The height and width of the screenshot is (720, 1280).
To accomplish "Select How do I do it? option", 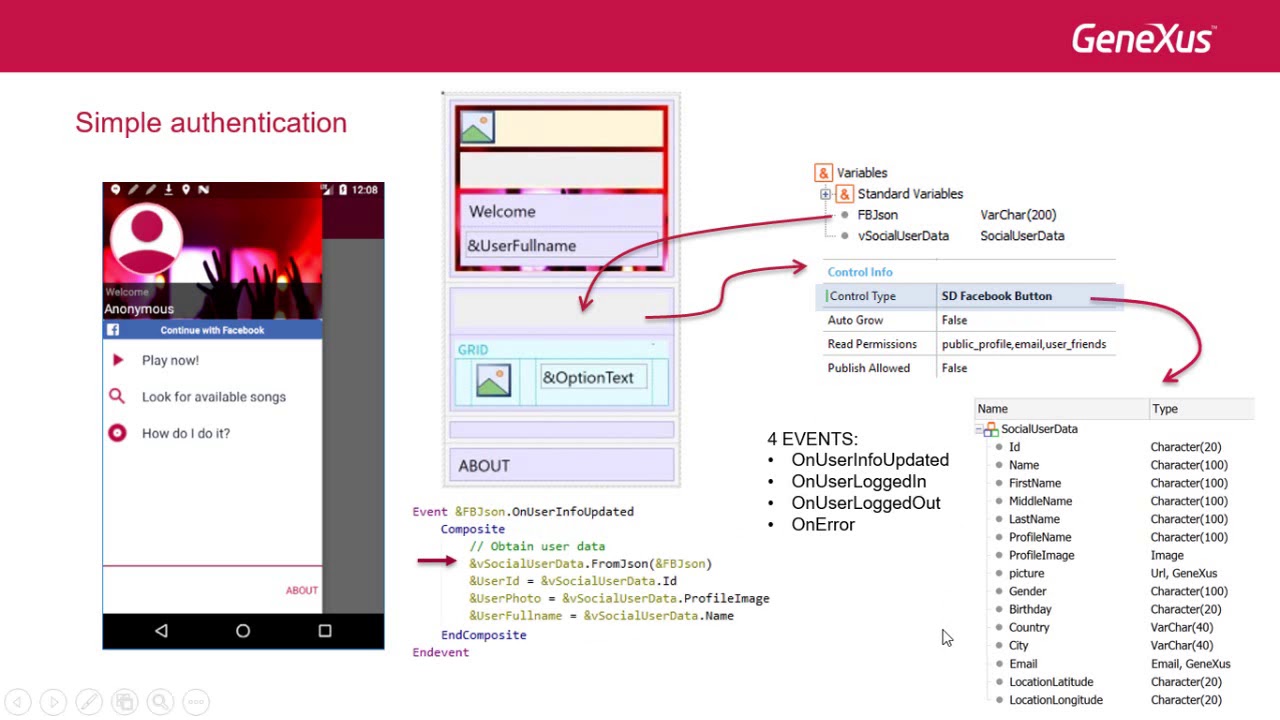I will pyautogui.click(x=186, y=433).
